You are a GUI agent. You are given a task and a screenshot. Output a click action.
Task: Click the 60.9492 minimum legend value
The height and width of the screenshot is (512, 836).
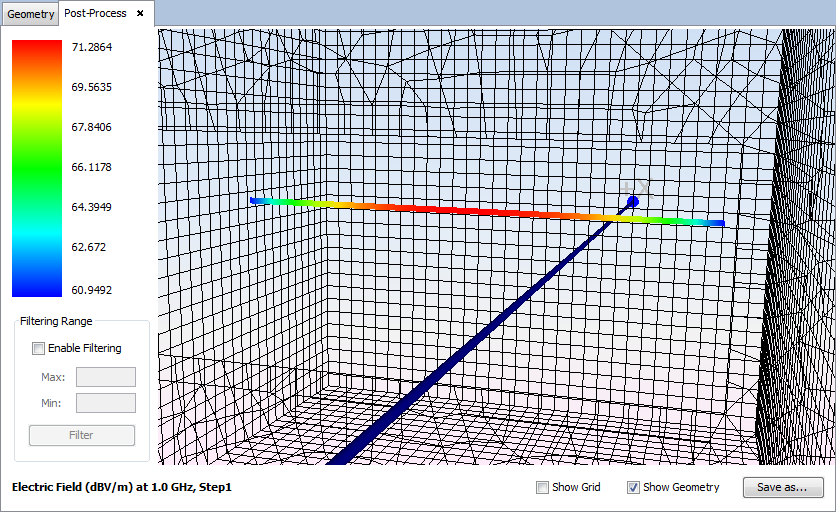click(x=91, y=290)
